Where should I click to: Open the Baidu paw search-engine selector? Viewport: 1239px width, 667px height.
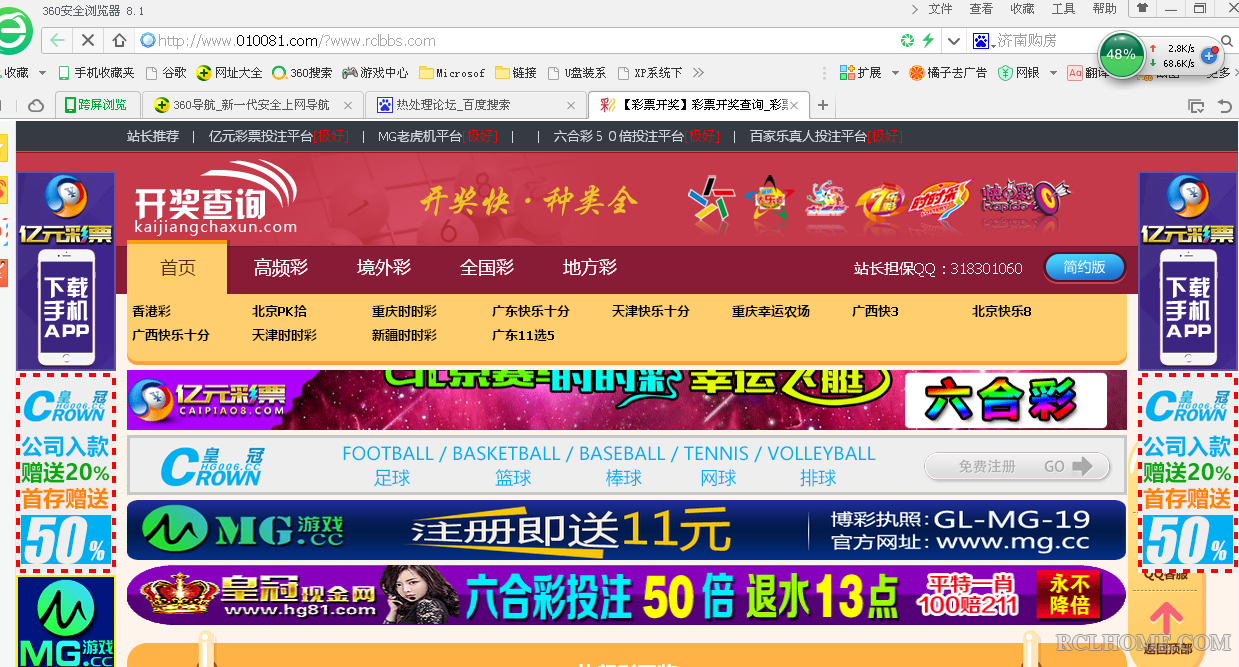(x=981, y=41)
